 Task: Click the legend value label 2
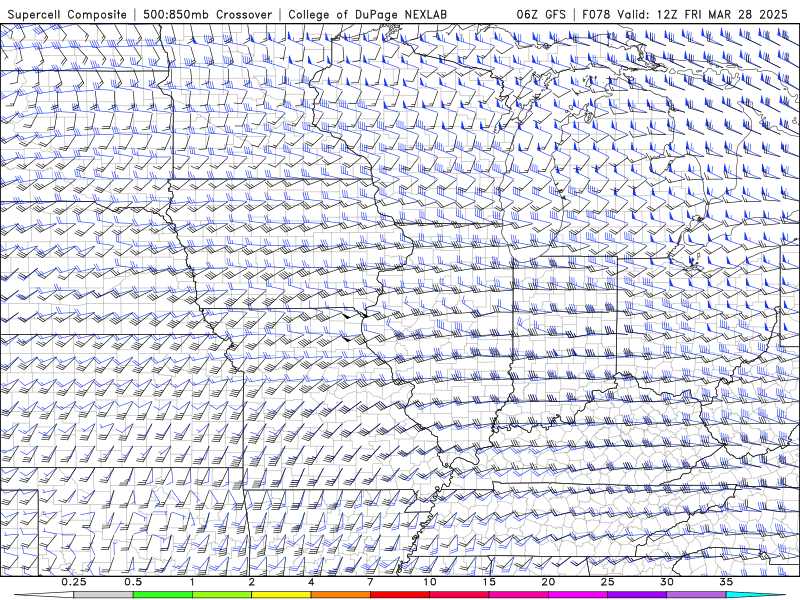coord(252,582)
